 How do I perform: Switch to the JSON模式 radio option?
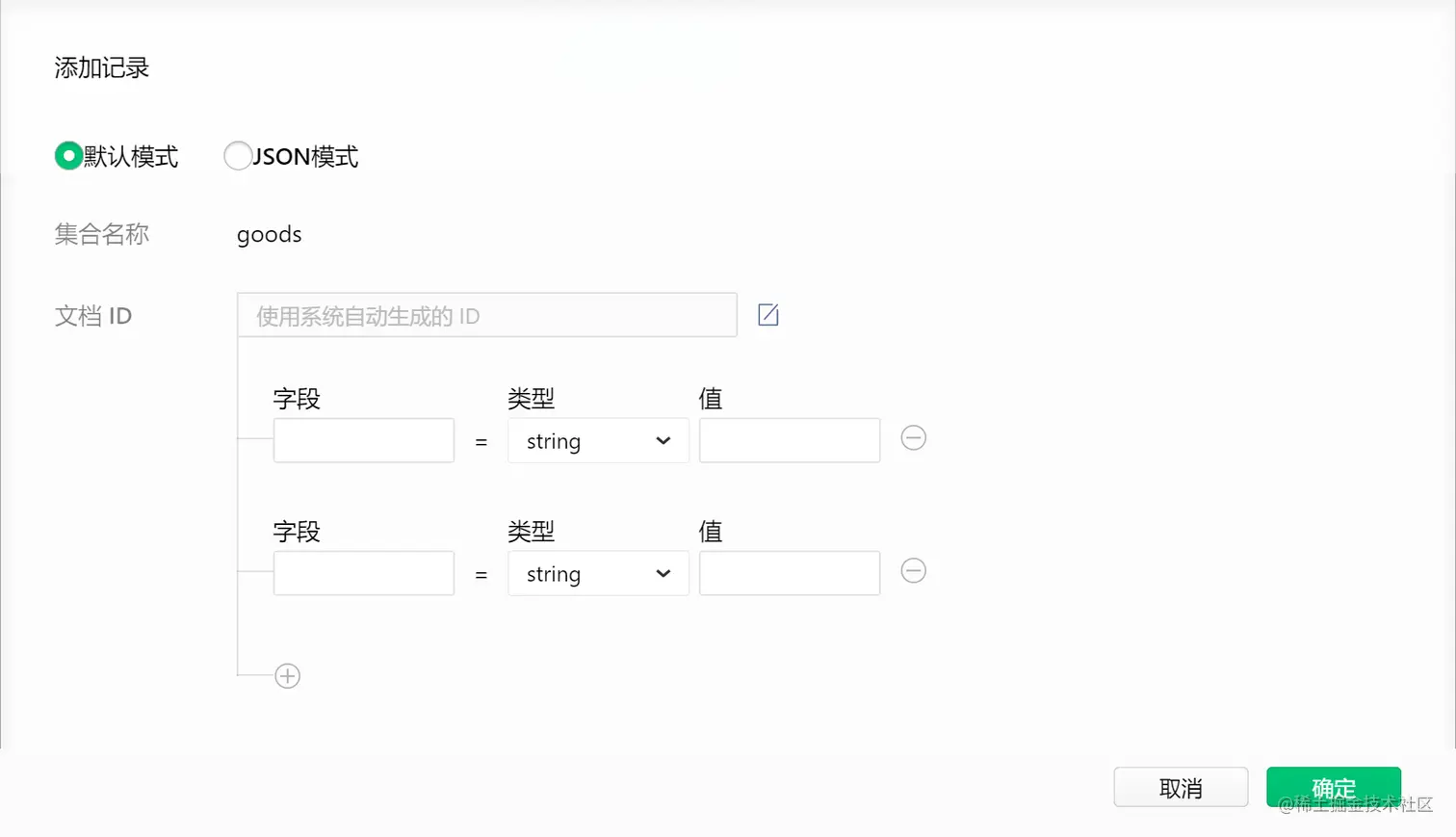pyautogui.click(x=238, y=156)
